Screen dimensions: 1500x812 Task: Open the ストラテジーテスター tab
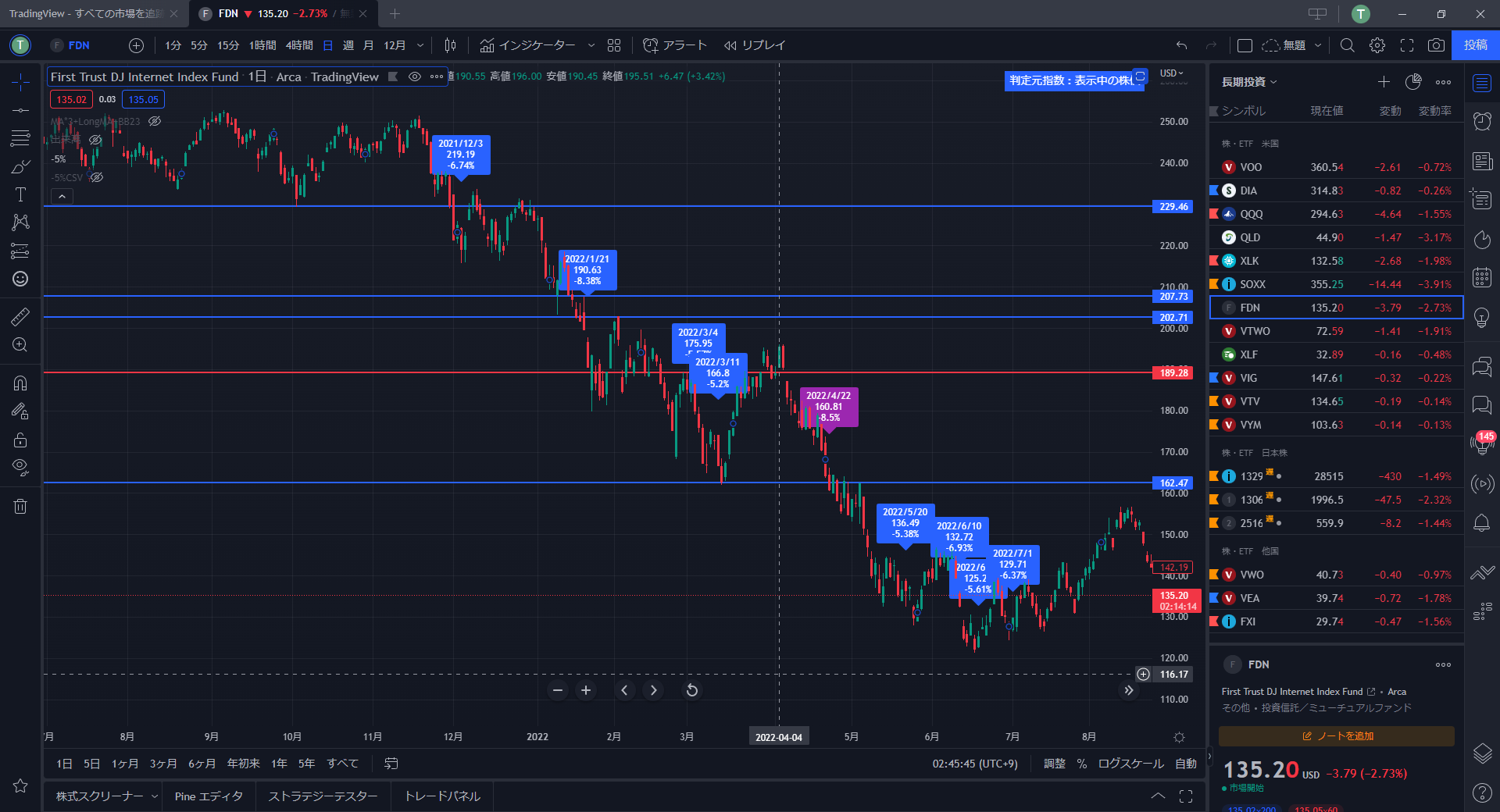tap(323, 796)
